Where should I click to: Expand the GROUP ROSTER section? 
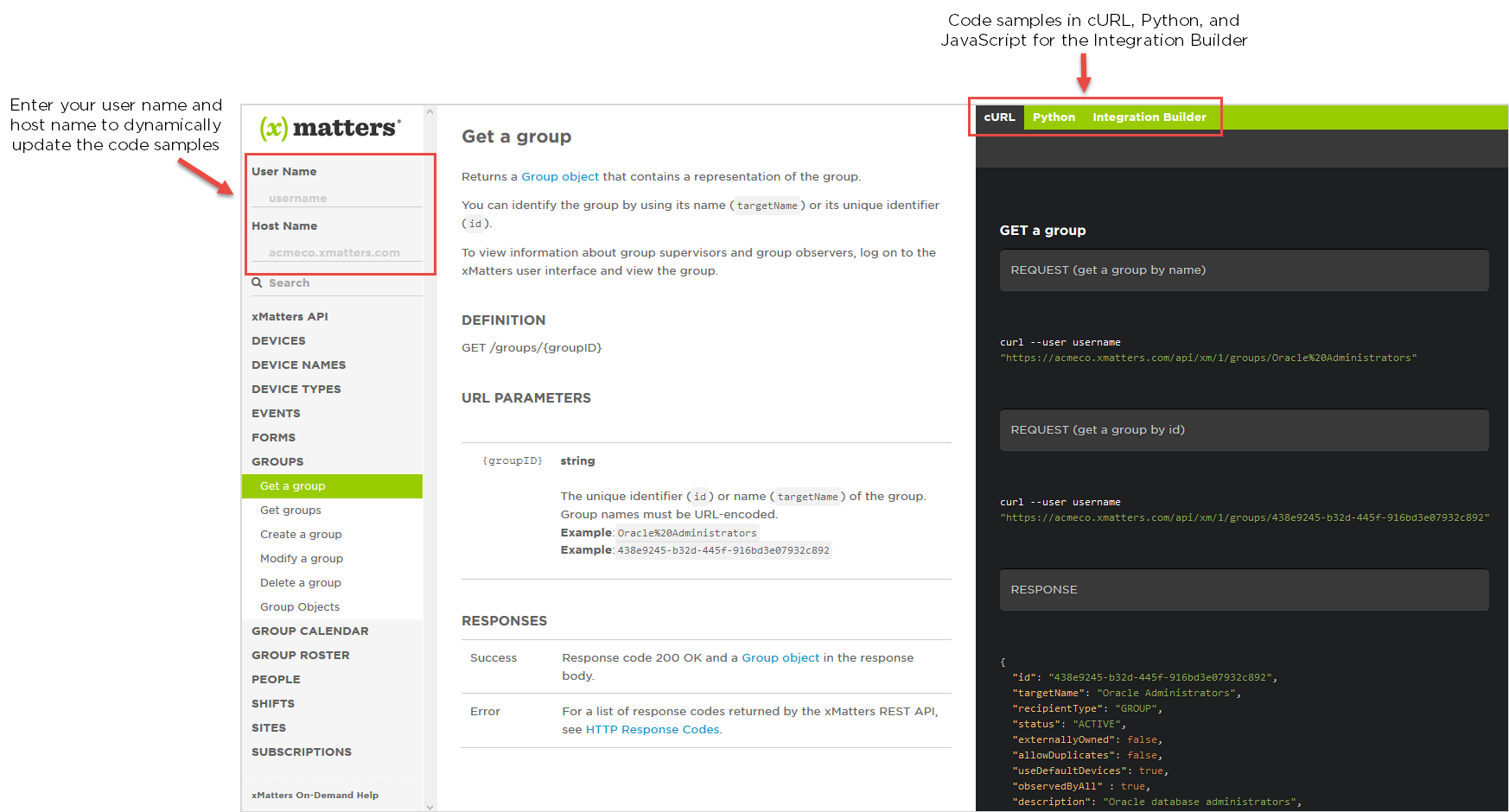[300, 656]
